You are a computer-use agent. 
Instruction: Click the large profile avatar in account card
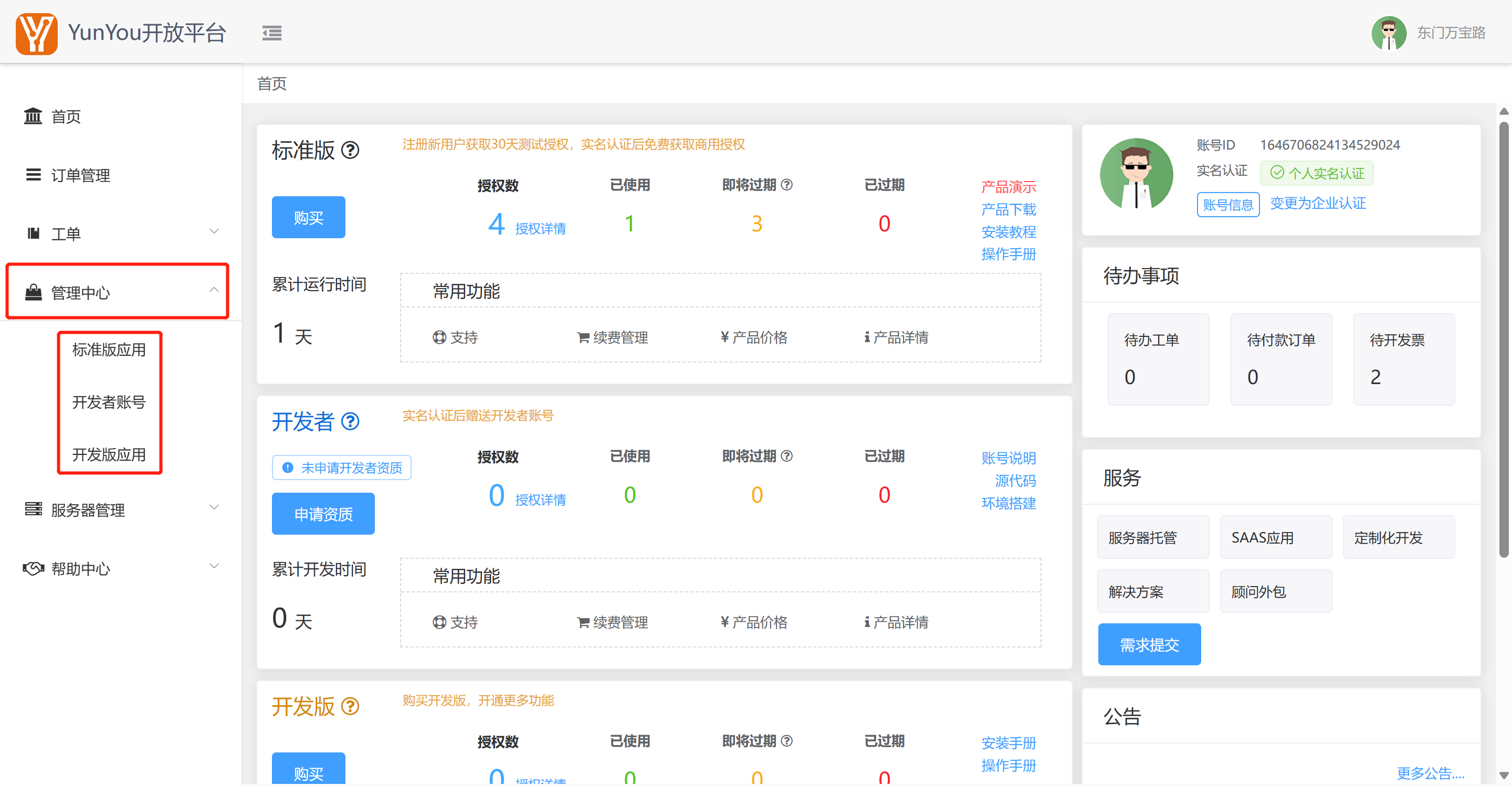1136,174
